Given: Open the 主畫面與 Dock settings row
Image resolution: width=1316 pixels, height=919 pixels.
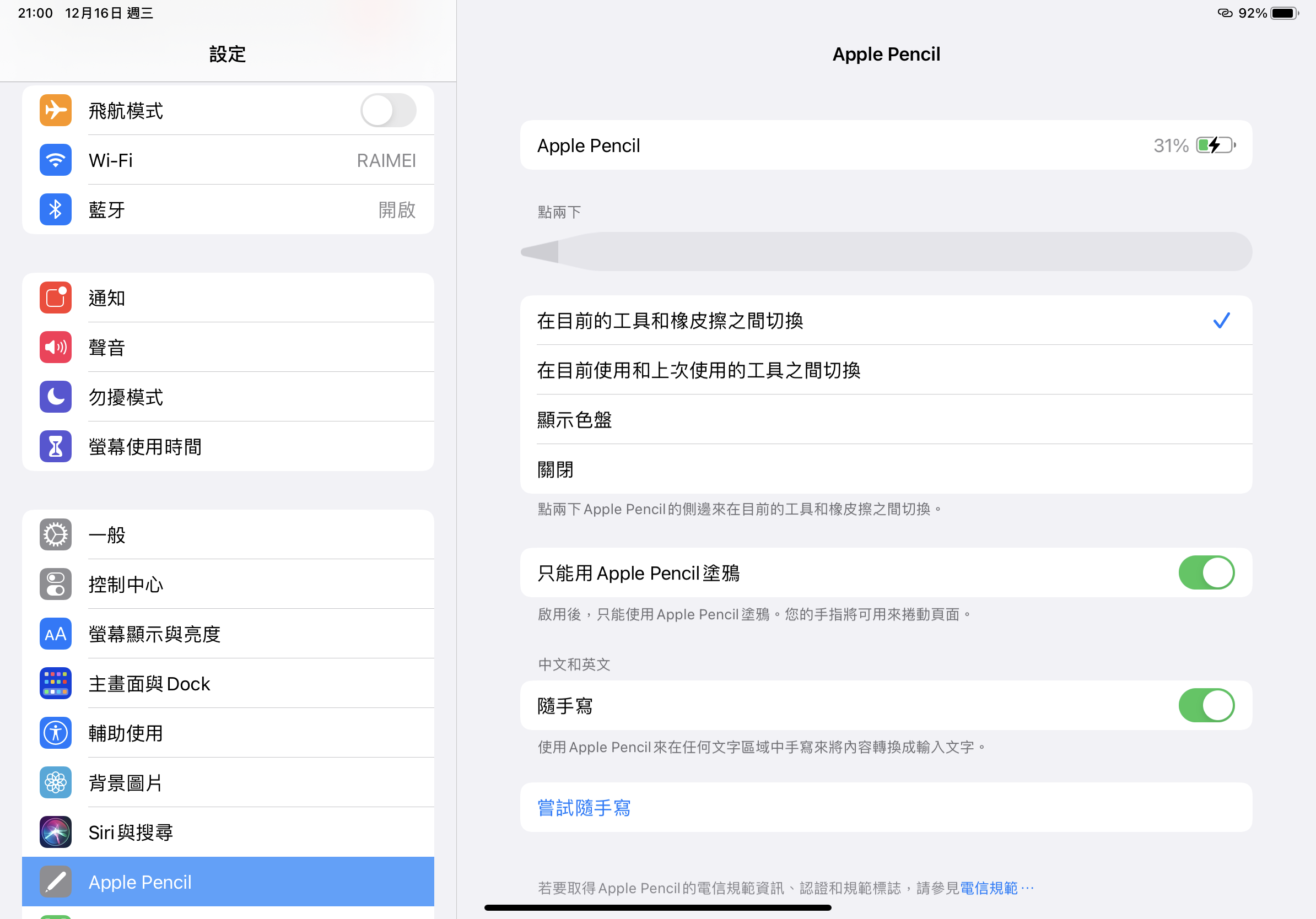Looking at the screenshot, I should pos(228,683).
